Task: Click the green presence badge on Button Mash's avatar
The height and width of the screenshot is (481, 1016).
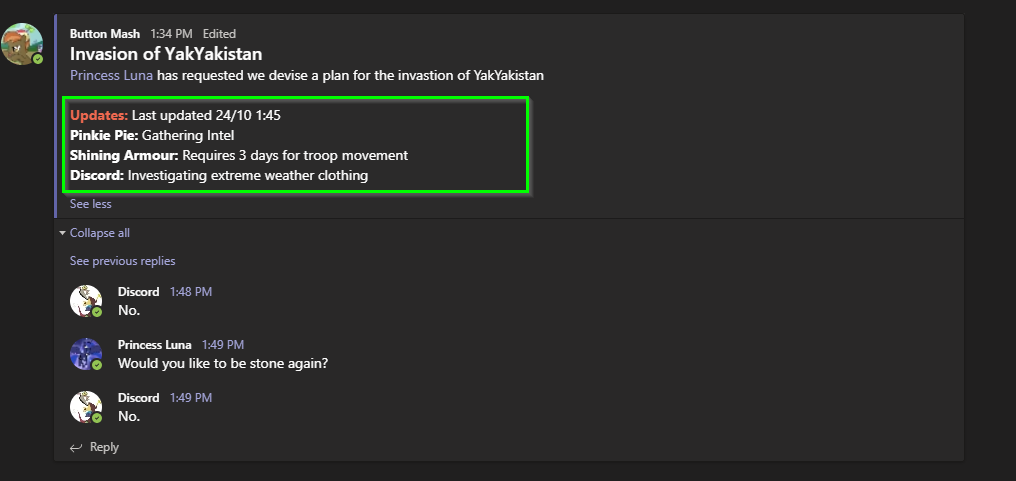Action: click(x=38, y=59)
